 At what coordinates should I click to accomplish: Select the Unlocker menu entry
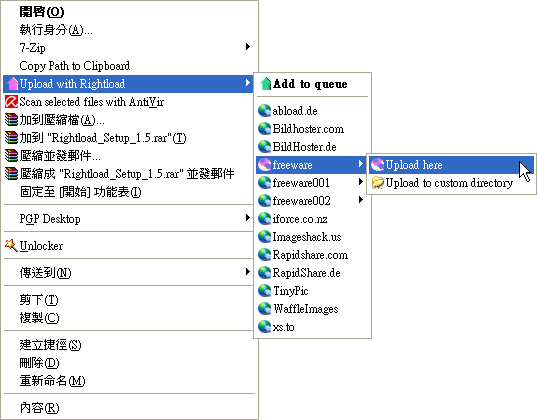[129, 246]
